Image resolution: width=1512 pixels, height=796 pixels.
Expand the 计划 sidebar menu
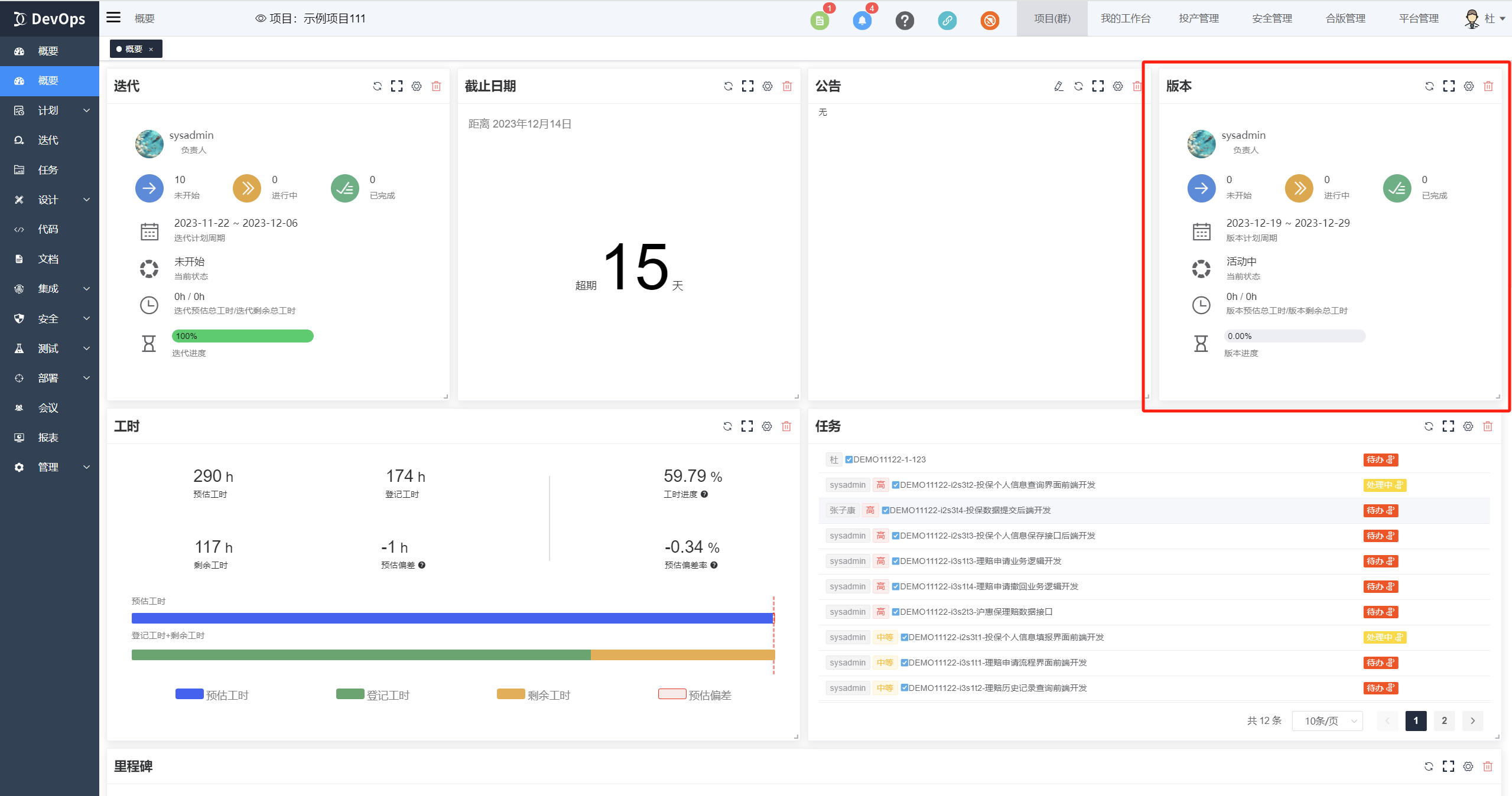point(50,110)
